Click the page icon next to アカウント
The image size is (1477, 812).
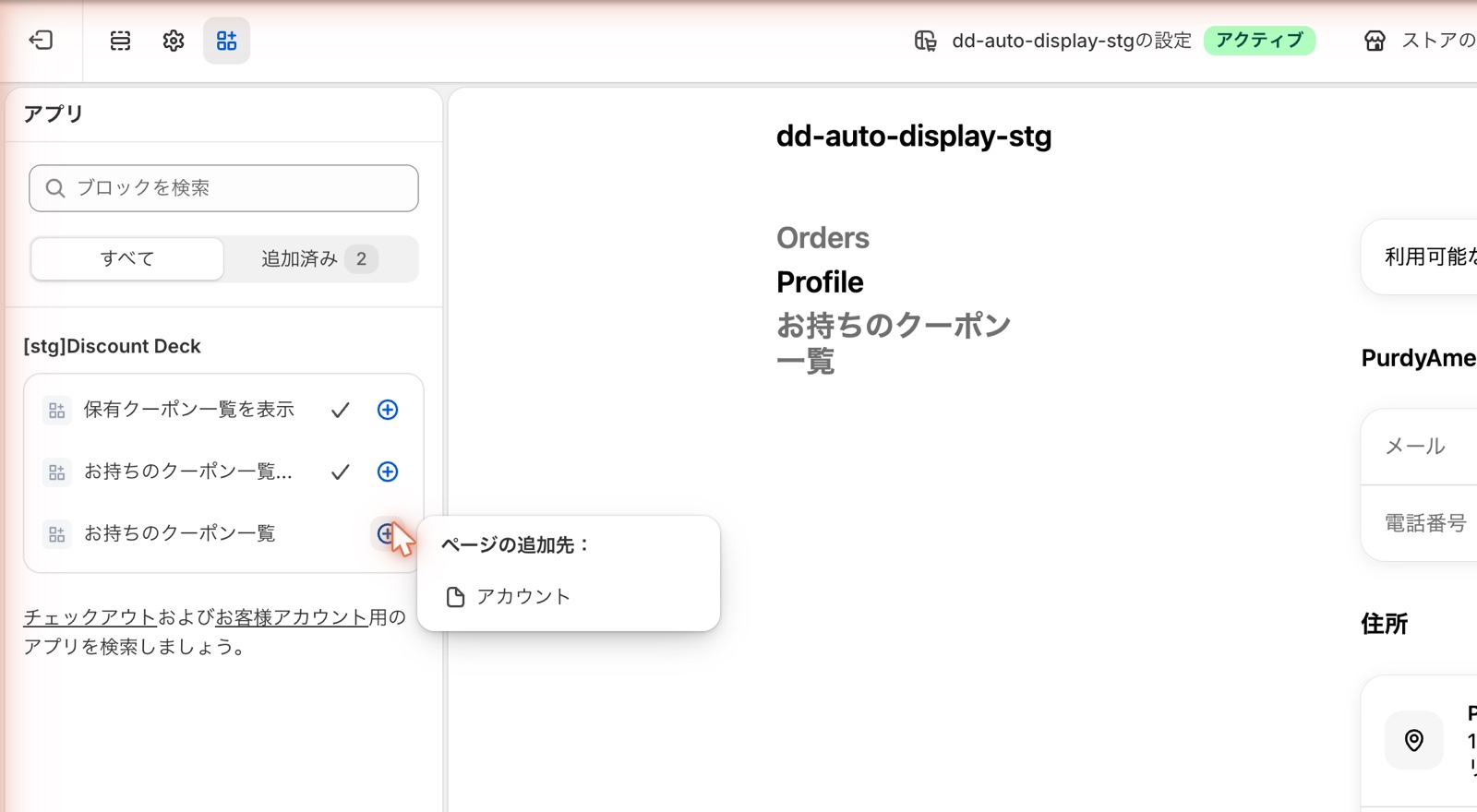[455, 597]
